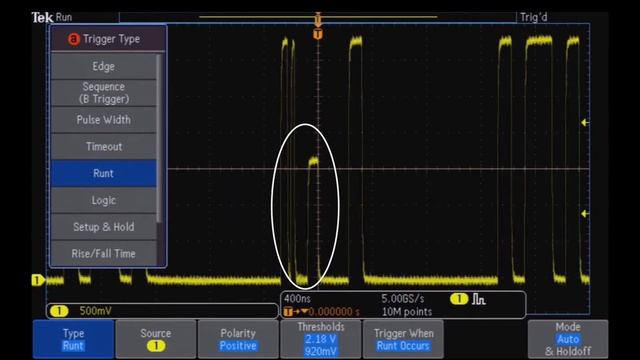Screen dimensions: 640x360
Task: Open the Source channel 1 button
Action: pos(156,339)
